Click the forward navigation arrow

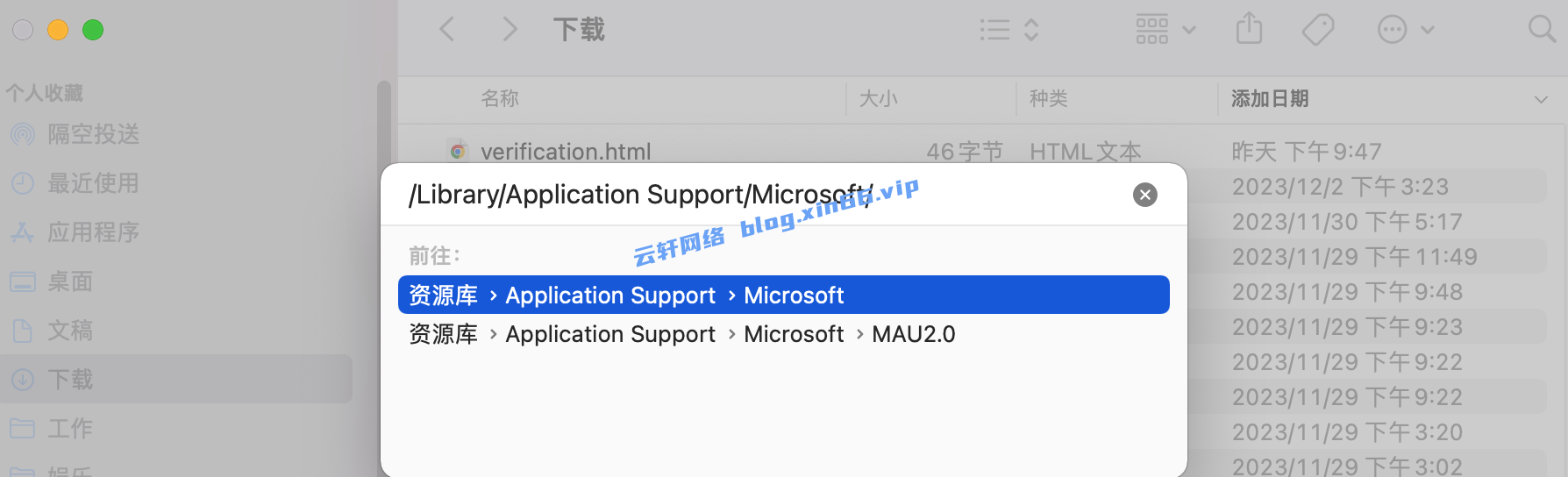(x=510, y=30)
